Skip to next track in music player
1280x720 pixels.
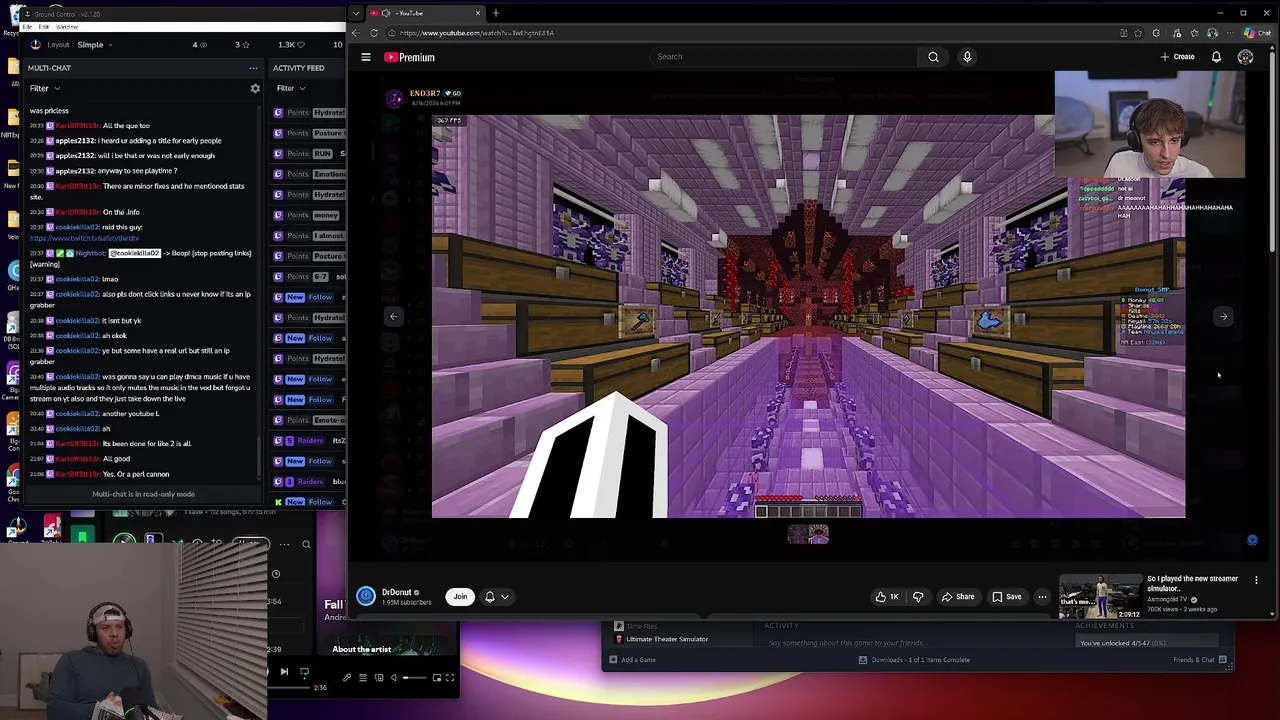(x=284, y=672)
